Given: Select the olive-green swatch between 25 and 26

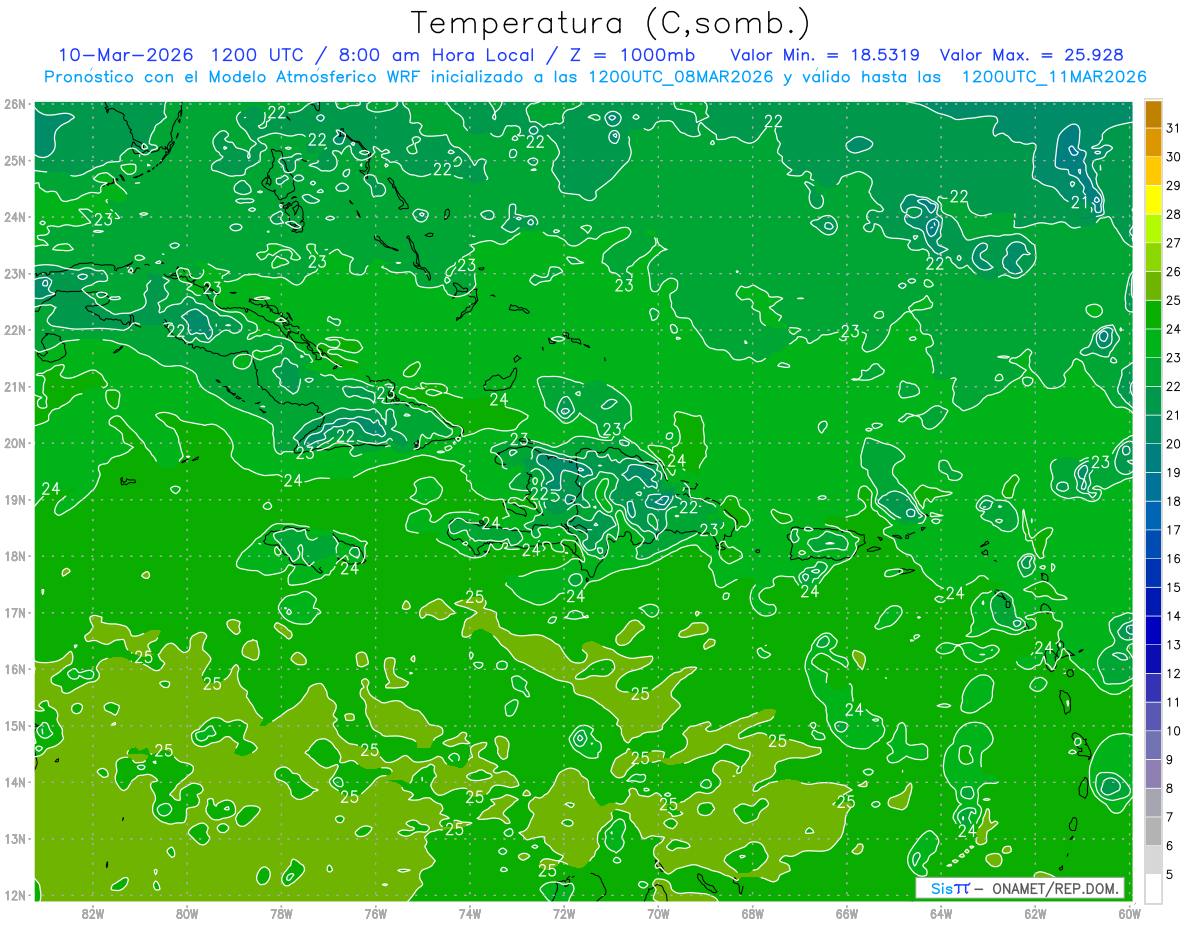Looking at the screenshot, I should pyautogui.click(x=1153, y=286).
